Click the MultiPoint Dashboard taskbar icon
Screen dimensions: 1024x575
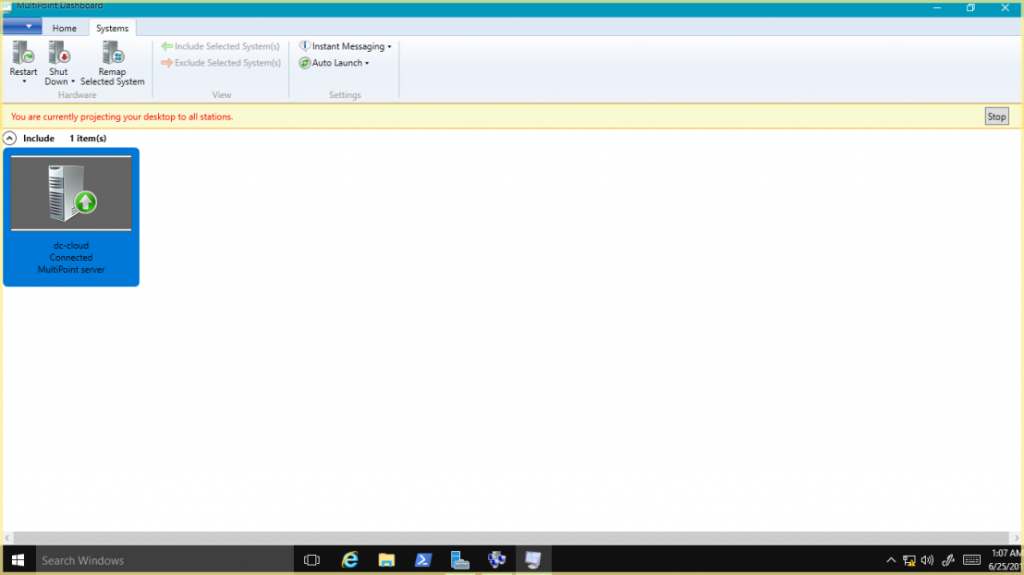pyautogui.click(x=533, y=560)
